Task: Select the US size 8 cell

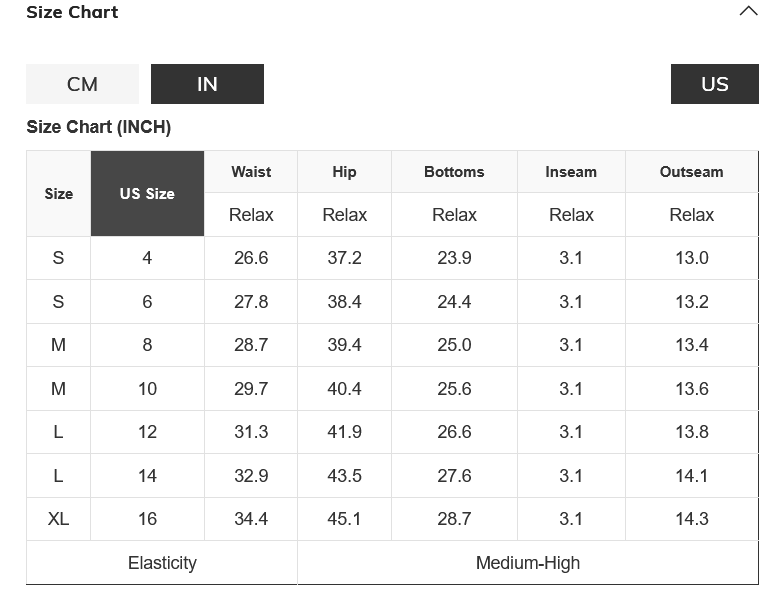Action: [147, 345]
